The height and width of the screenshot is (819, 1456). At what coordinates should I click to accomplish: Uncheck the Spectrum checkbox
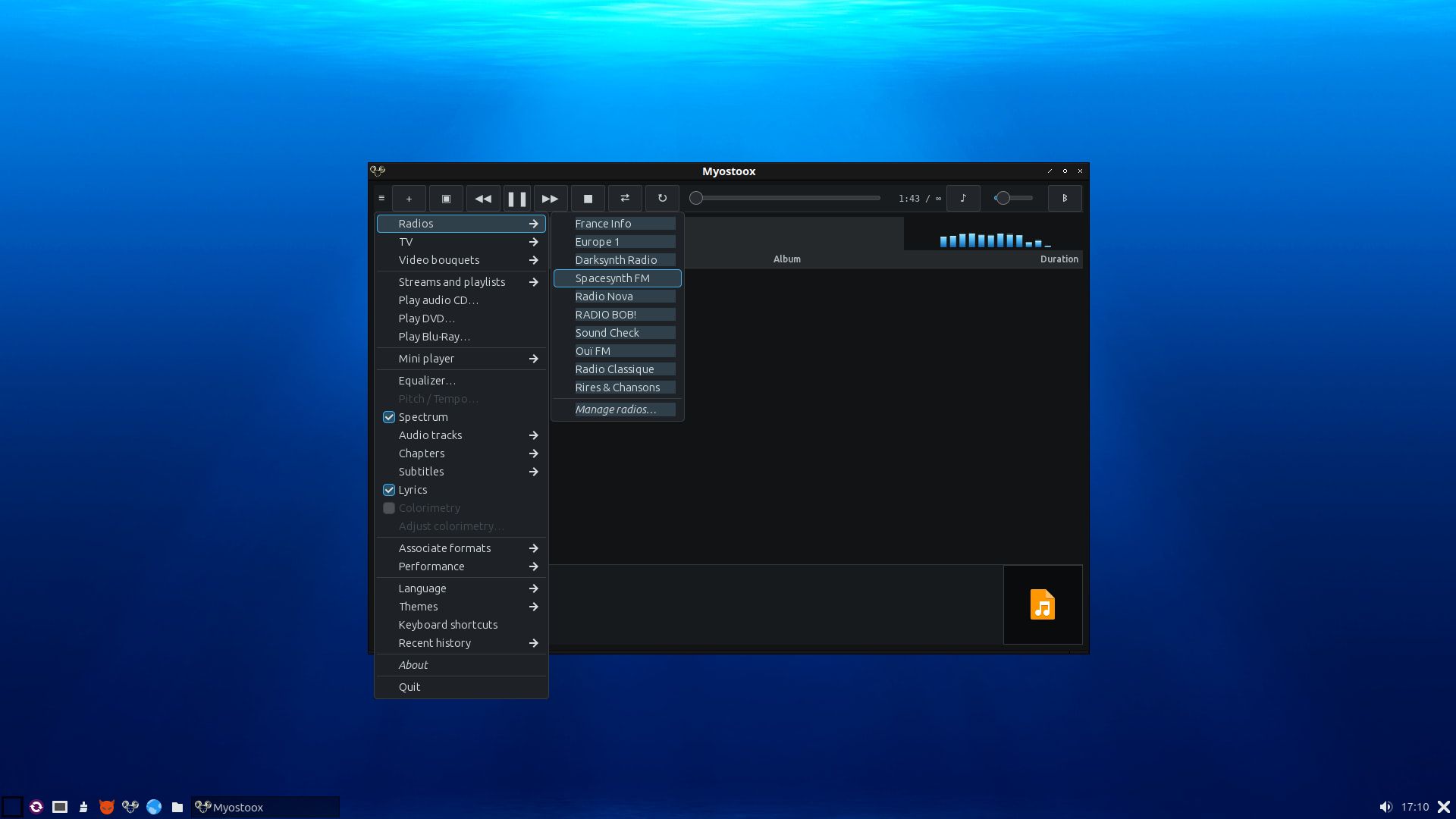(389, 417)
